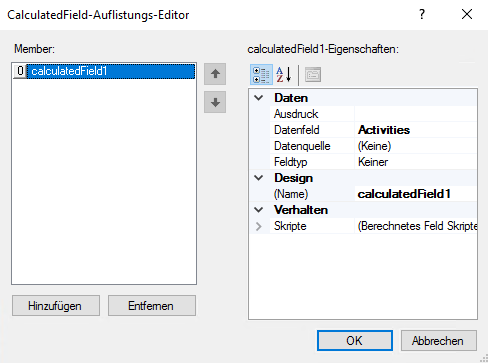The width and height of the screenshot is (488, 363).
Task: Select the Datenfeld value Activities
Action: tap(415, 130)
